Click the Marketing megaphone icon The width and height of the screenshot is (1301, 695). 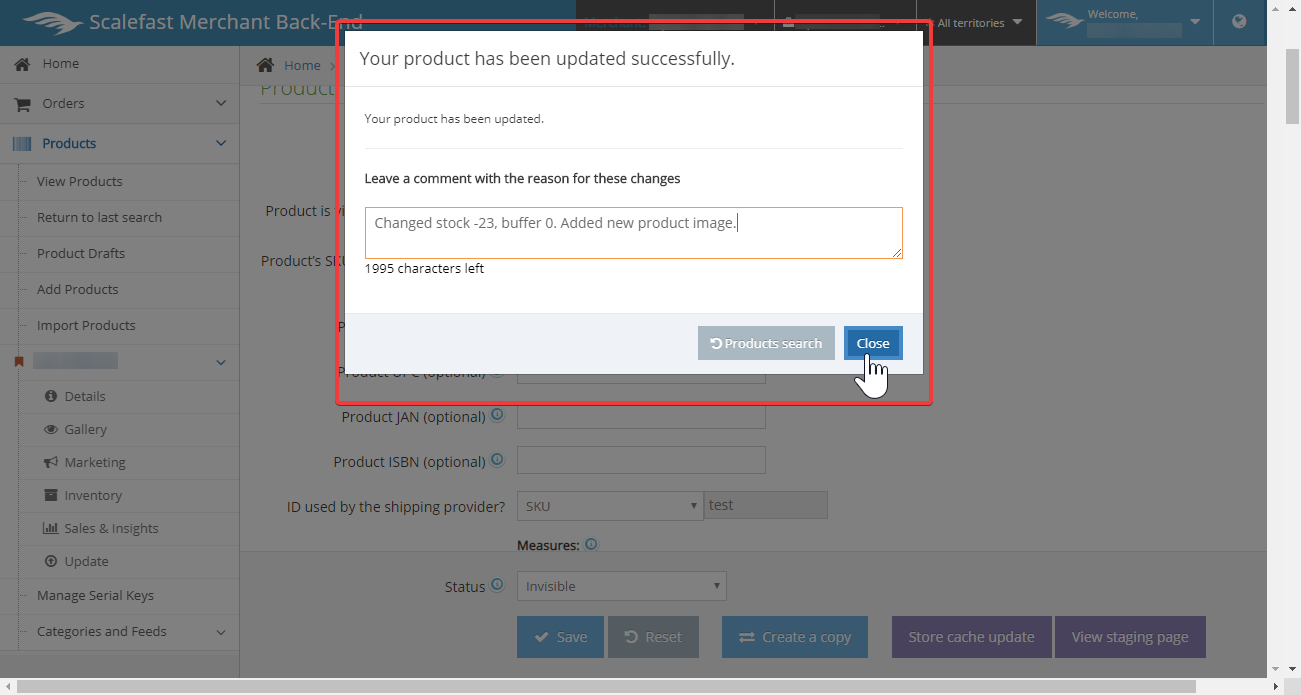coord(51,462)
